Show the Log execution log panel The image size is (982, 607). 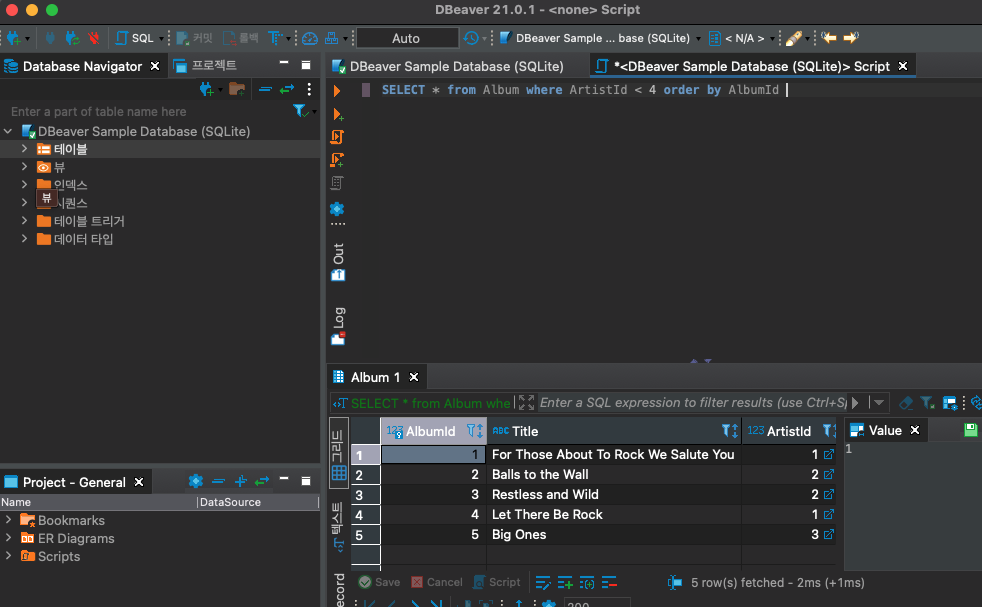pos(338,326)
